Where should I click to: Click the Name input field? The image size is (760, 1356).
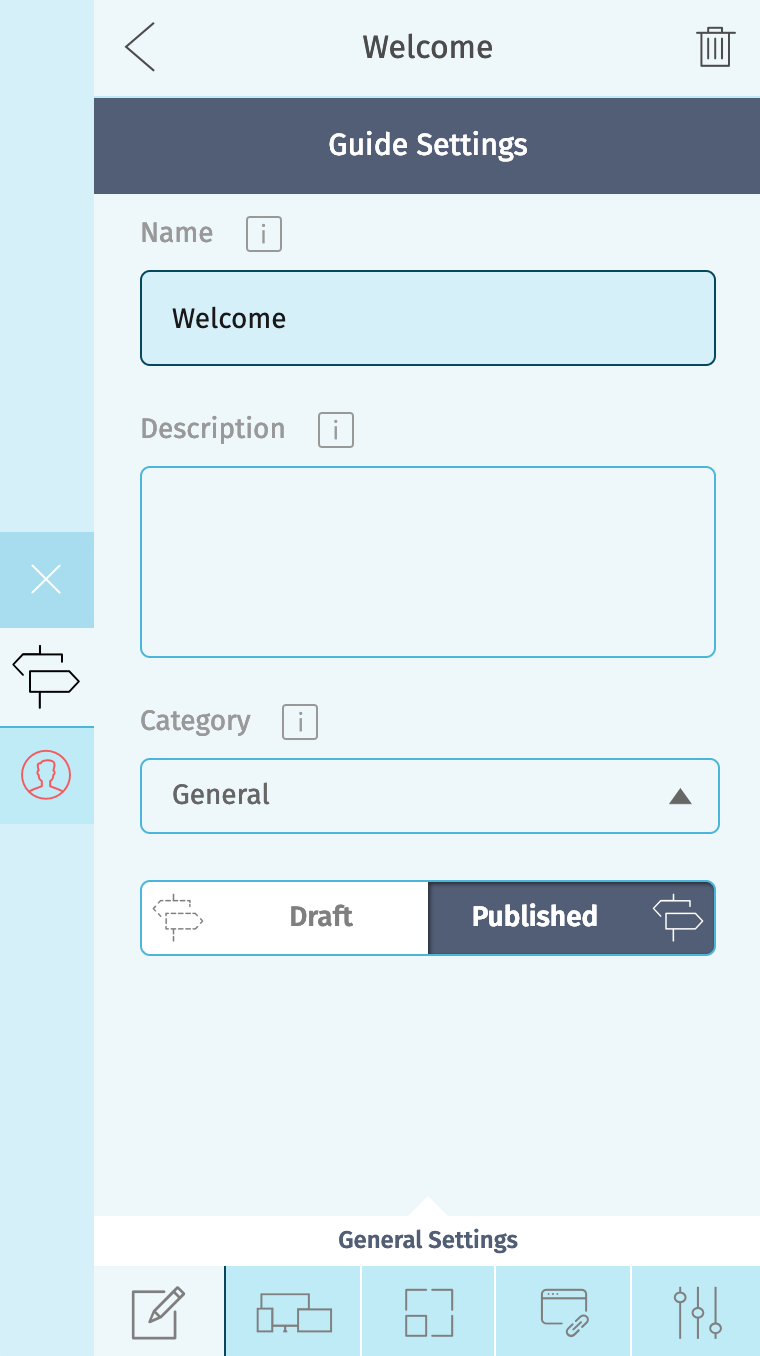[x=428, y=318]
